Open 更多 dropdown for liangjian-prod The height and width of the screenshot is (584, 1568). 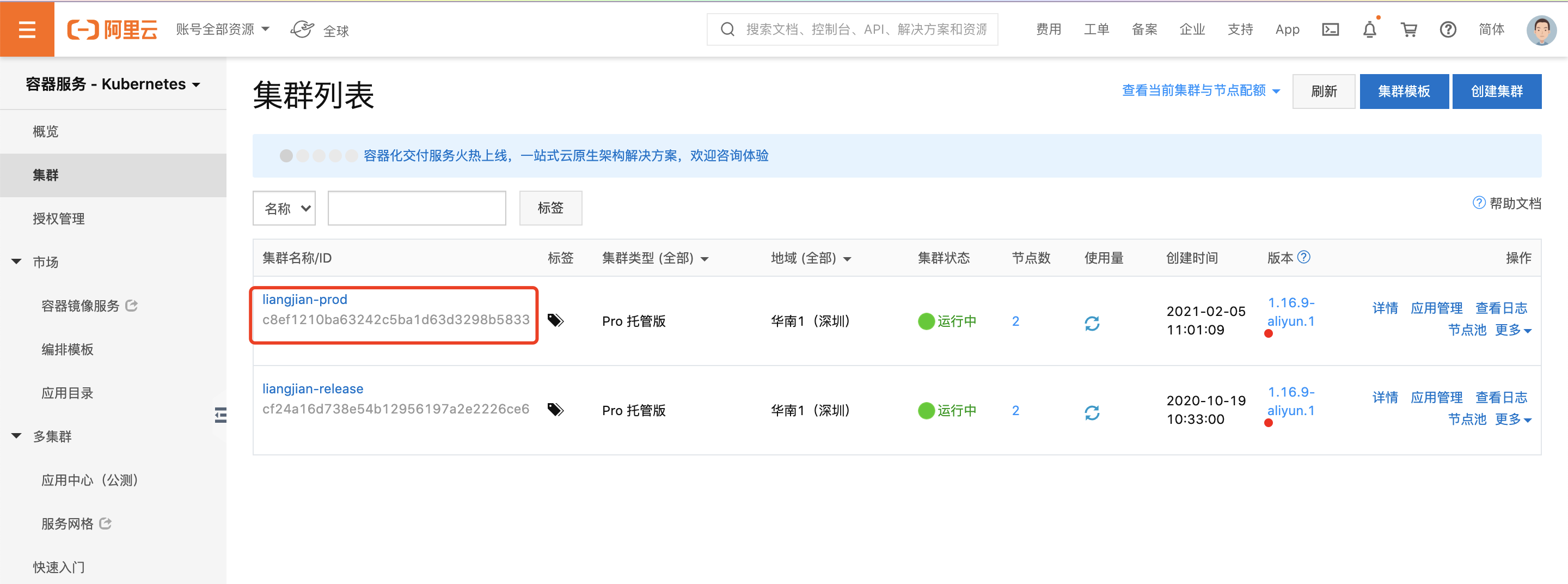point(1512,330)
